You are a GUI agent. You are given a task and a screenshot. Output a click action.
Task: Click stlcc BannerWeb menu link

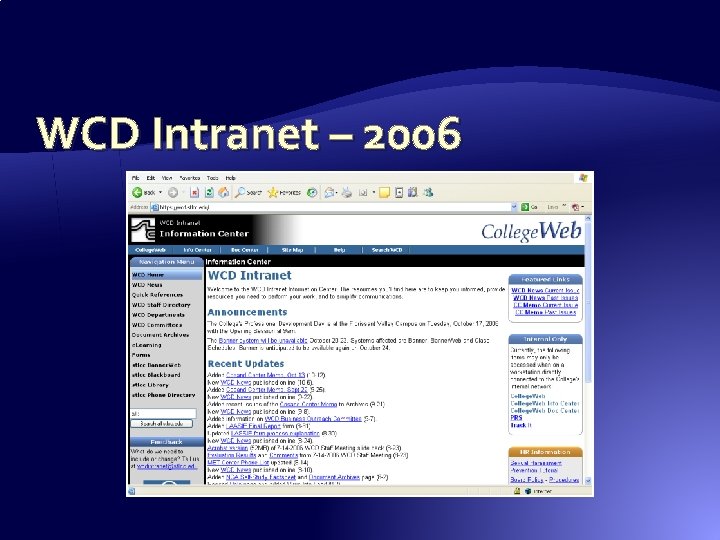pos(156,365)
